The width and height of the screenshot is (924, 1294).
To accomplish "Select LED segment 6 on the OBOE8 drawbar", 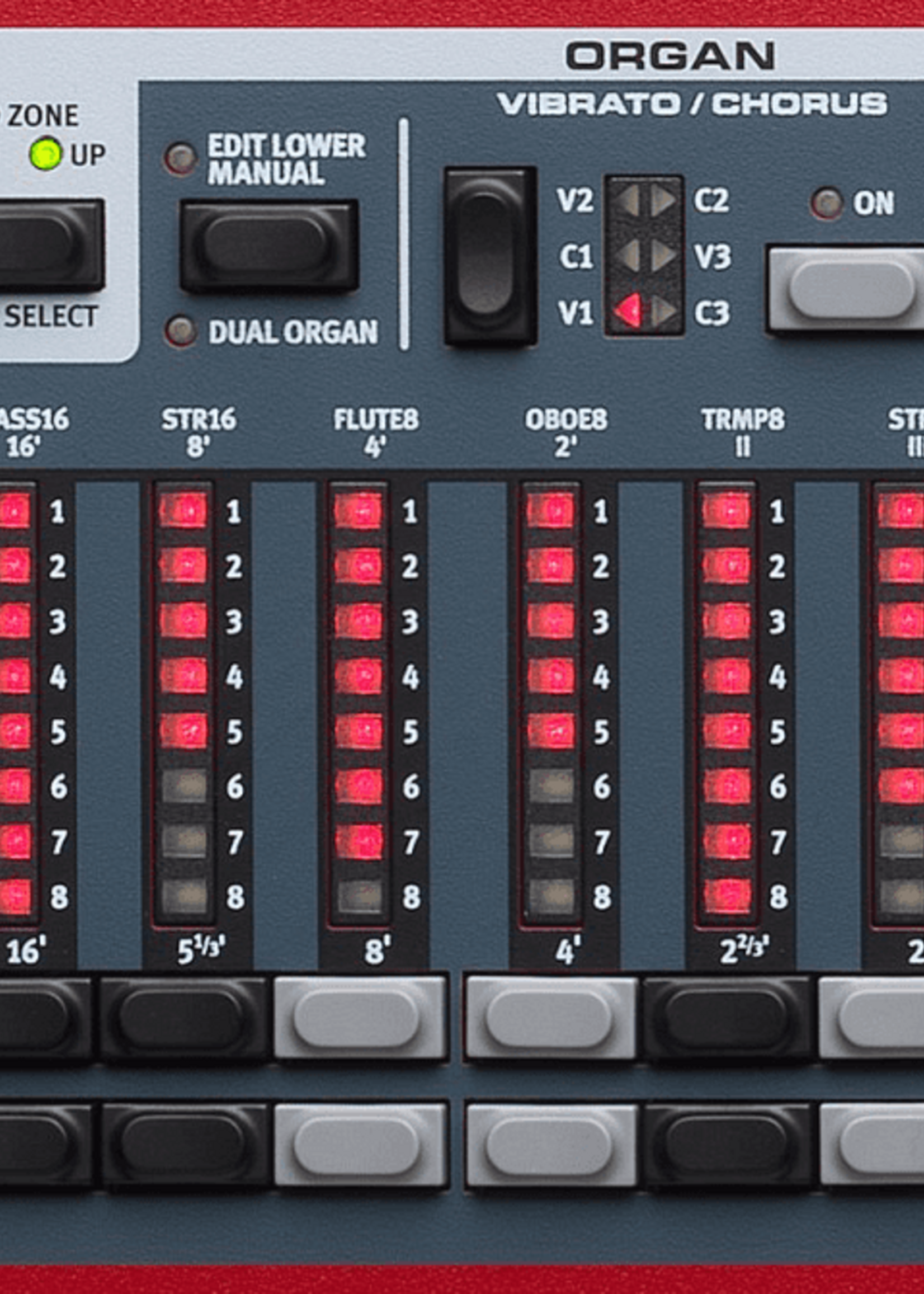I will coord(551,786).
